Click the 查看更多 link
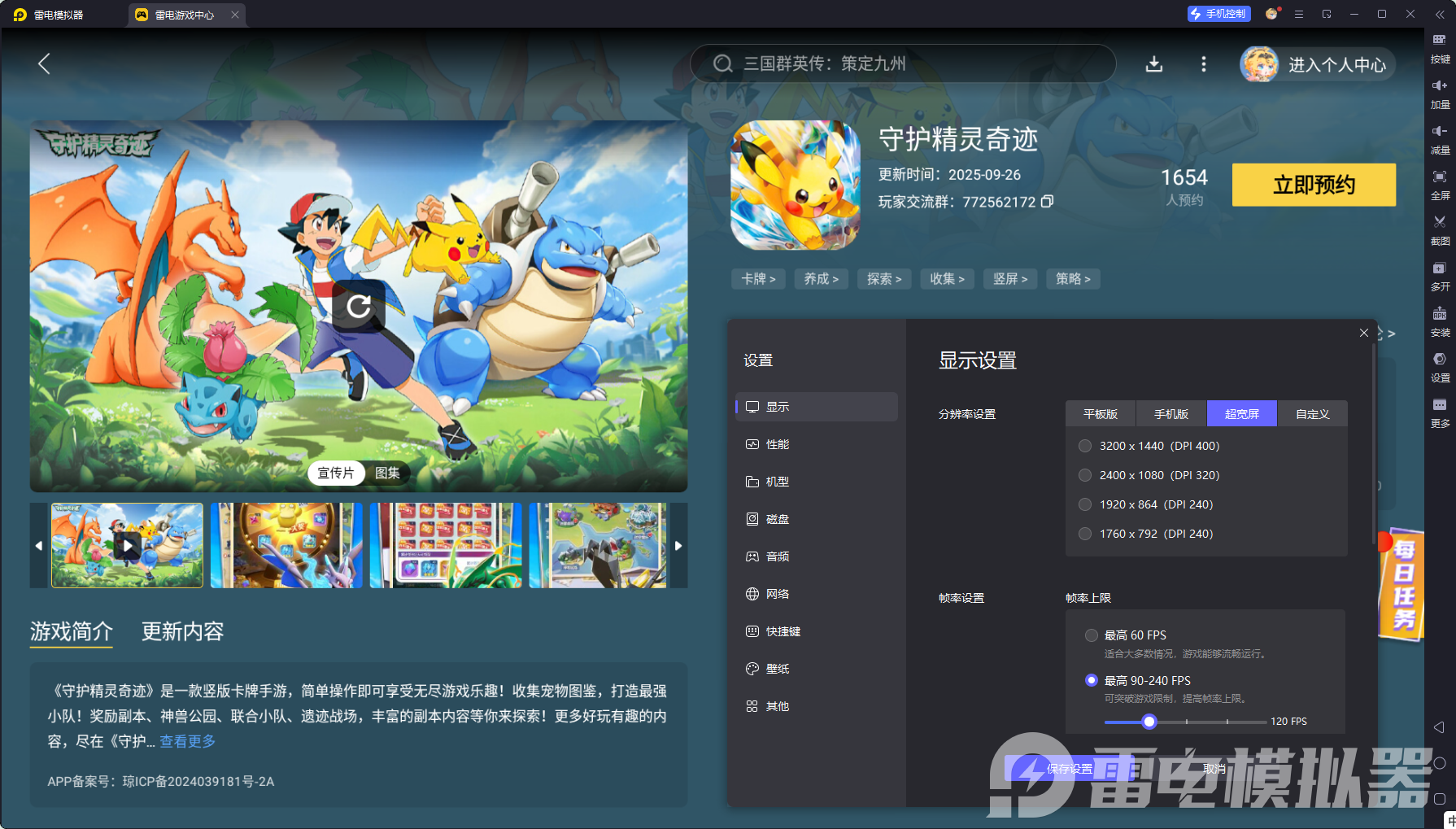Image resolution: width=1456 pixels, height=829 pixels. pyautogui.click(x=188, y=741)
